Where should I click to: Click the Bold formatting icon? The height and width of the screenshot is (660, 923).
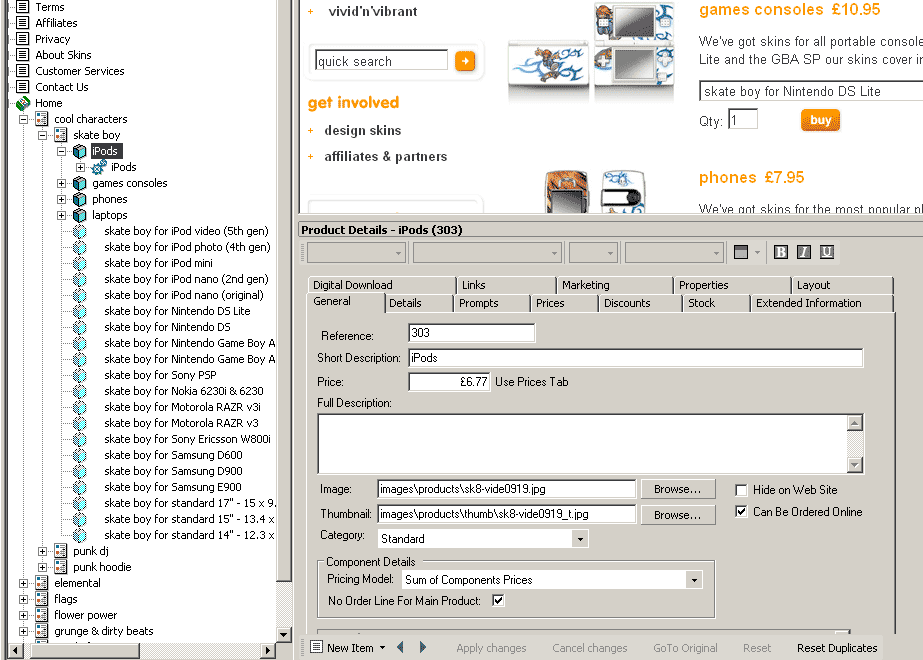pyautogui.click(x=781, y=252)
